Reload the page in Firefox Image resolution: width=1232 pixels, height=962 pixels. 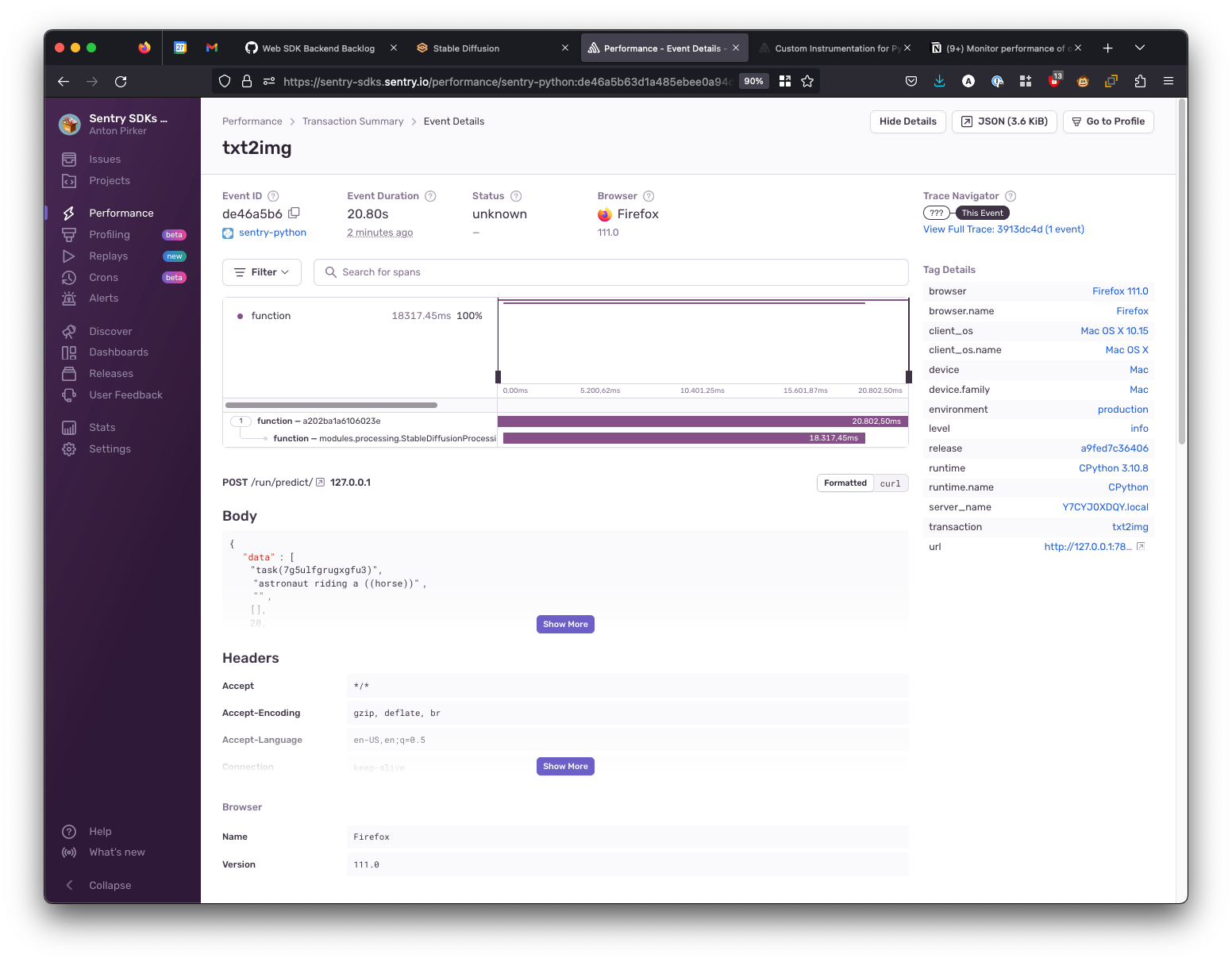tap(121, 81)
